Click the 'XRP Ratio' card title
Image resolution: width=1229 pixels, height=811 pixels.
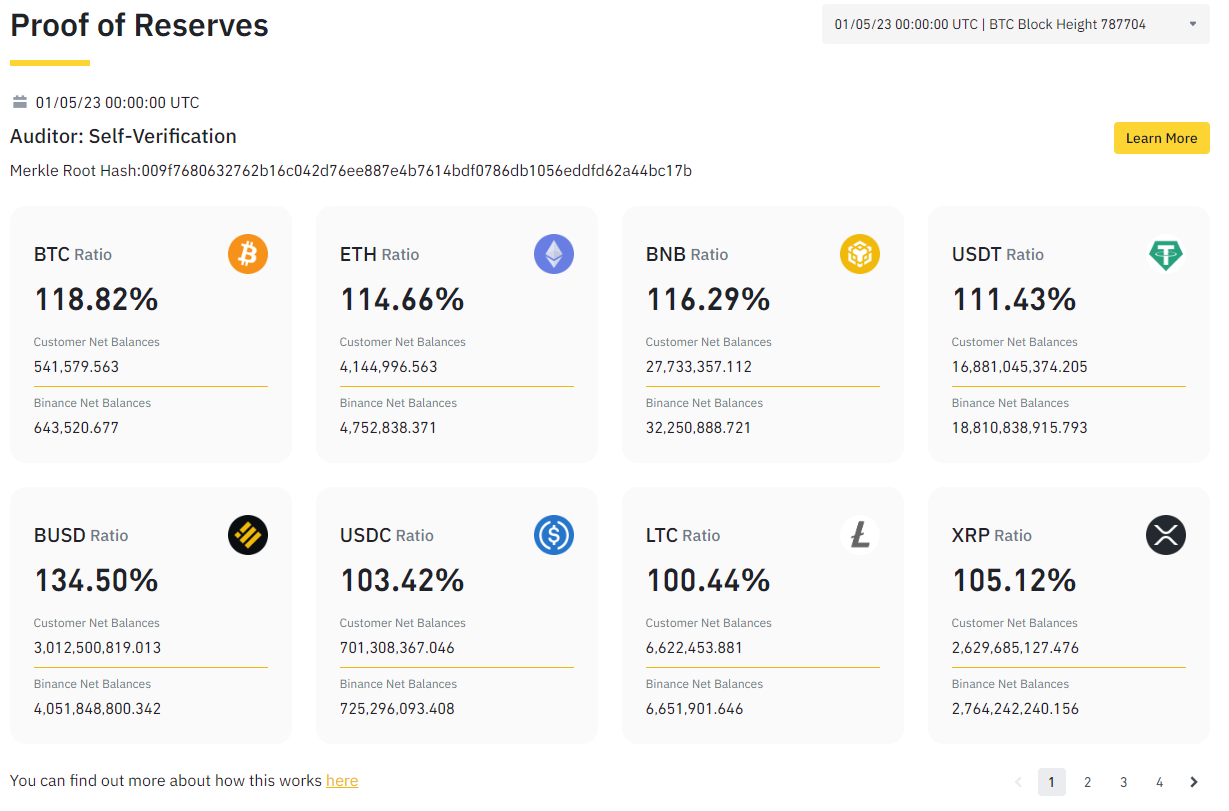(992, 535)
